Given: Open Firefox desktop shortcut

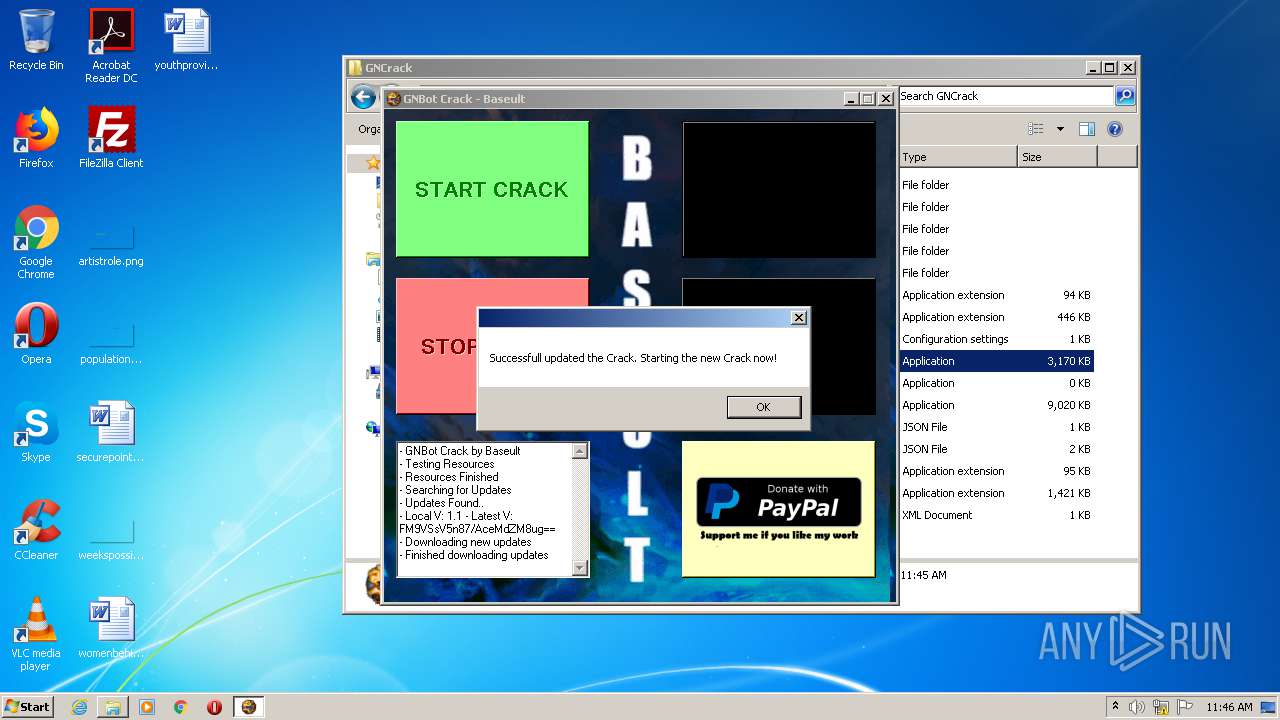Looking at the screenshot, I should [x=36, y=138].
